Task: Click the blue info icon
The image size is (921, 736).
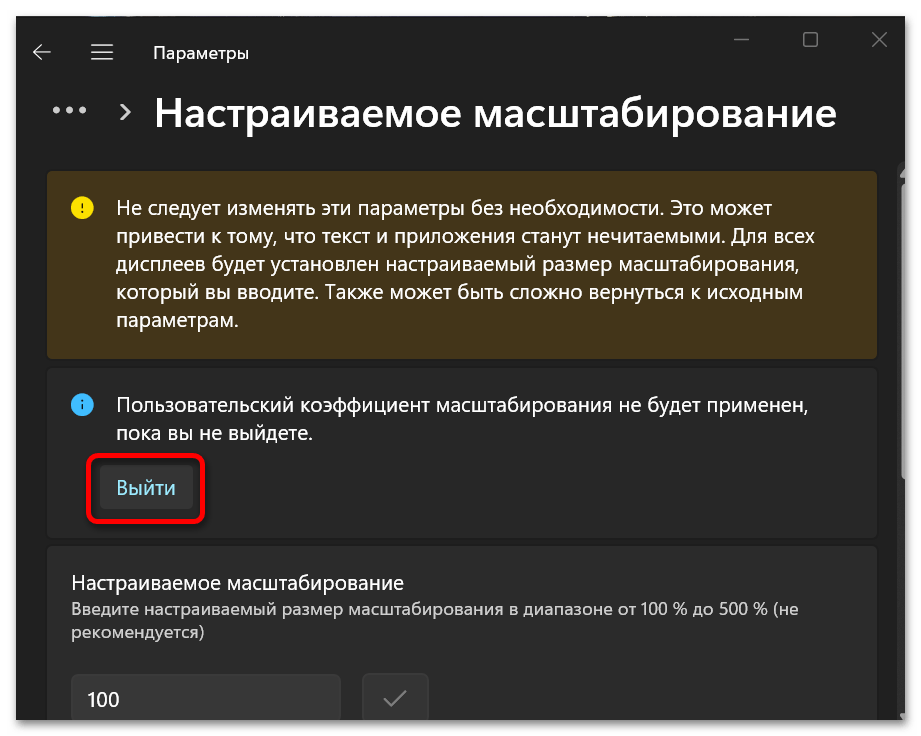Action: point(82,405)
